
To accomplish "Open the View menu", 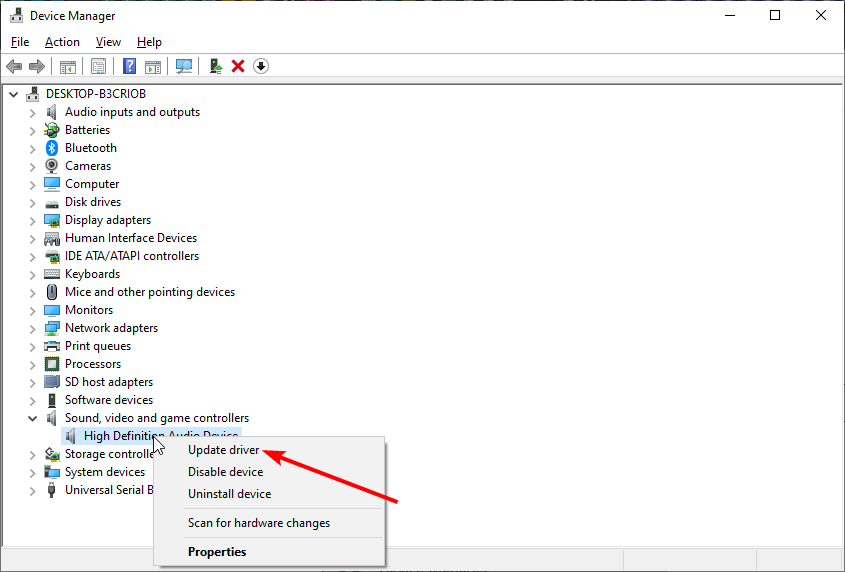I will (x=108, y=42).
